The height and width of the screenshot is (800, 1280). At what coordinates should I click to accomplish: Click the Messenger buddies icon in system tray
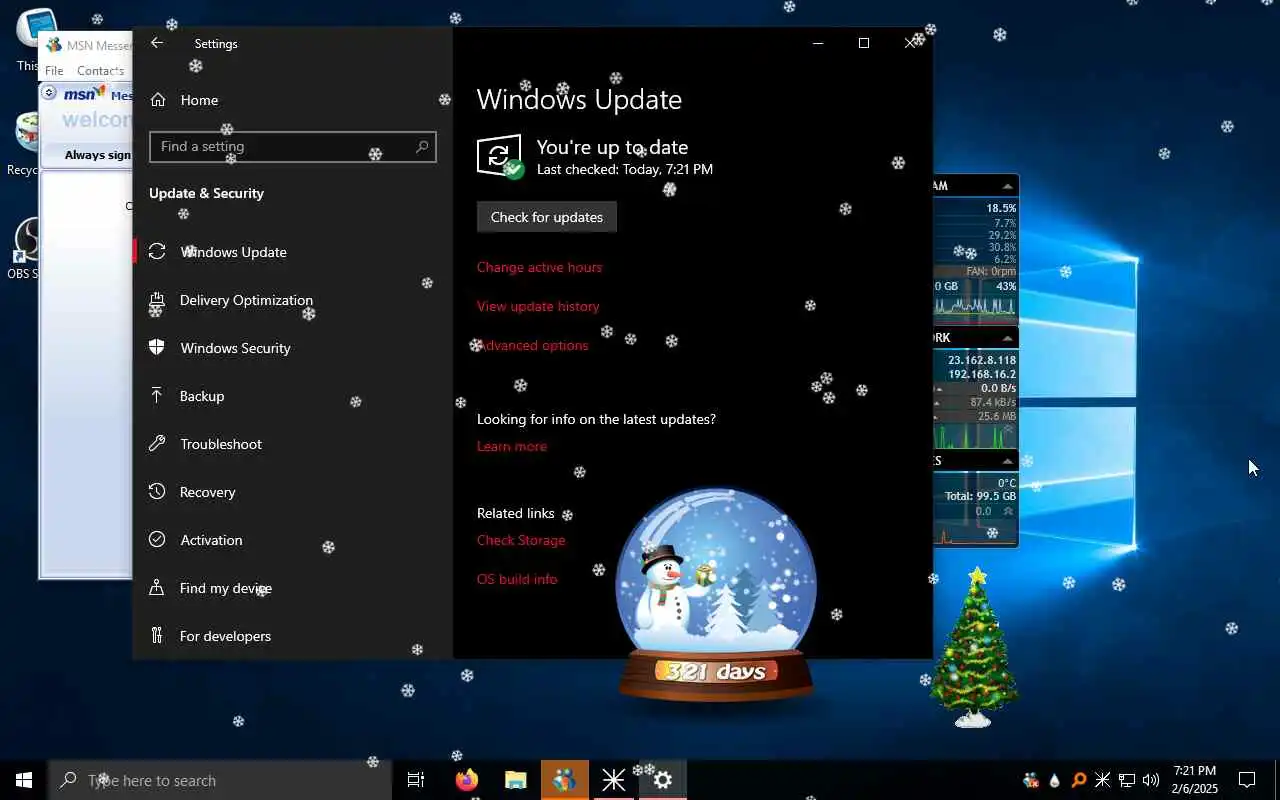click(1031, 780)
